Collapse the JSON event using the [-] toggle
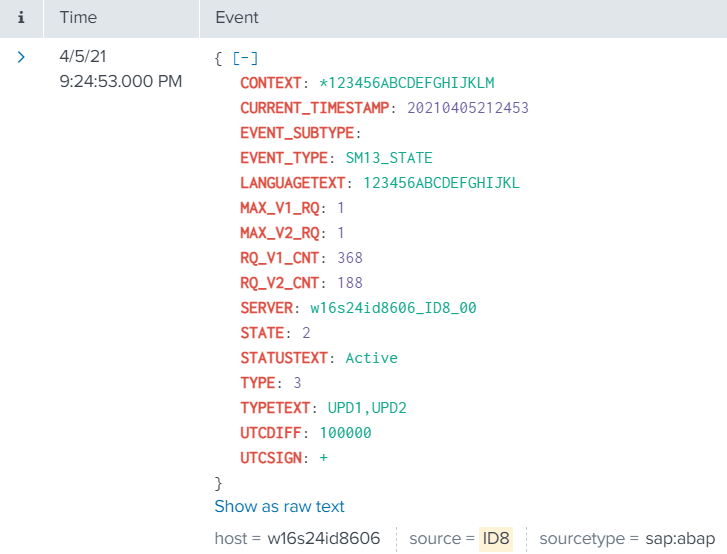 point(244,58)
